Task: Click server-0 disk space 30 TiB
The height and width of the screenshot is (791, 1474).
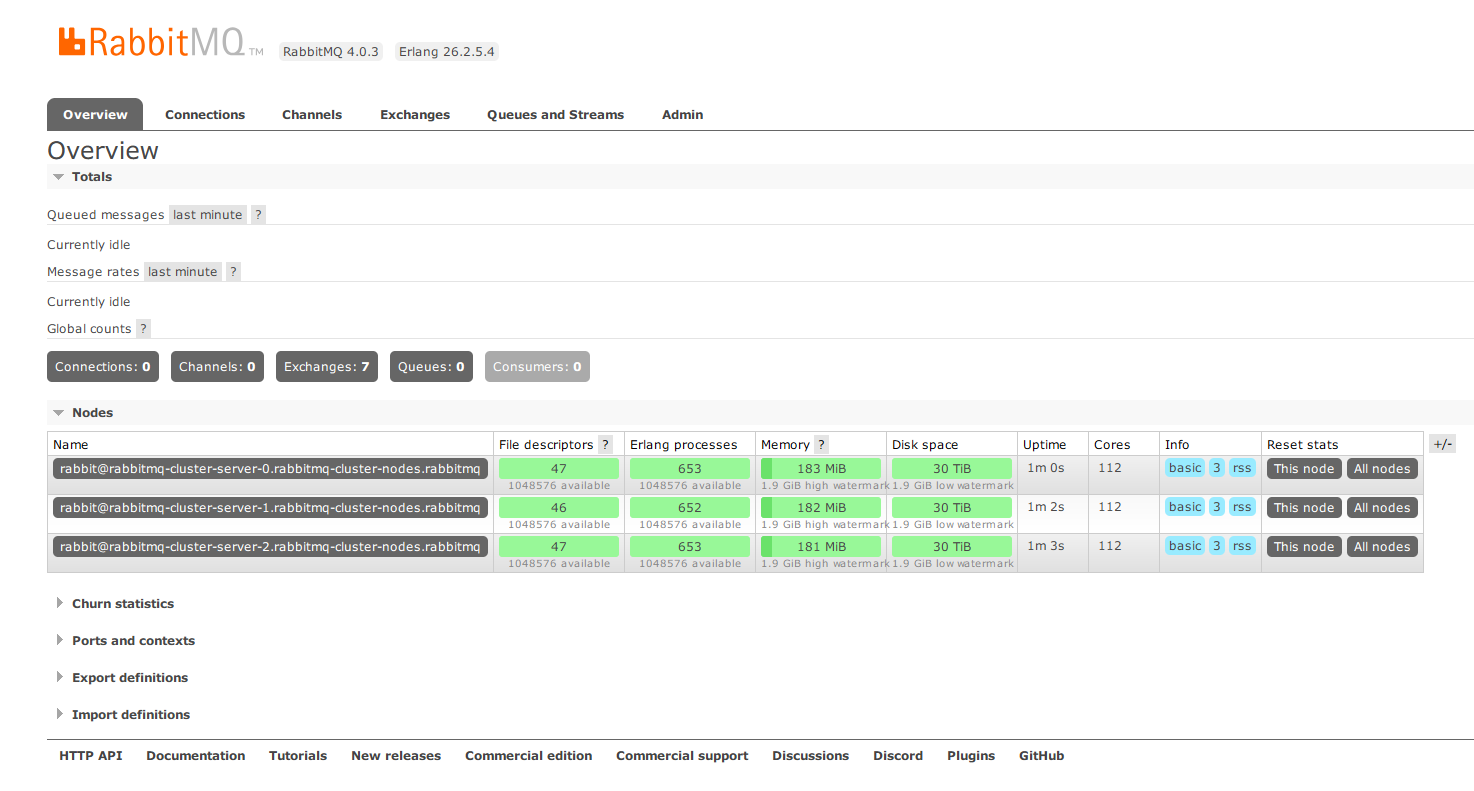Action: (x=952, y=469)
